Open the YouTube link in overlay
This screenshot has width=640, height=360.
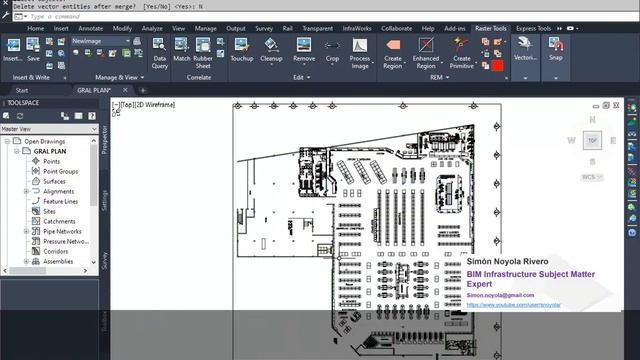[x=513, y=305]
